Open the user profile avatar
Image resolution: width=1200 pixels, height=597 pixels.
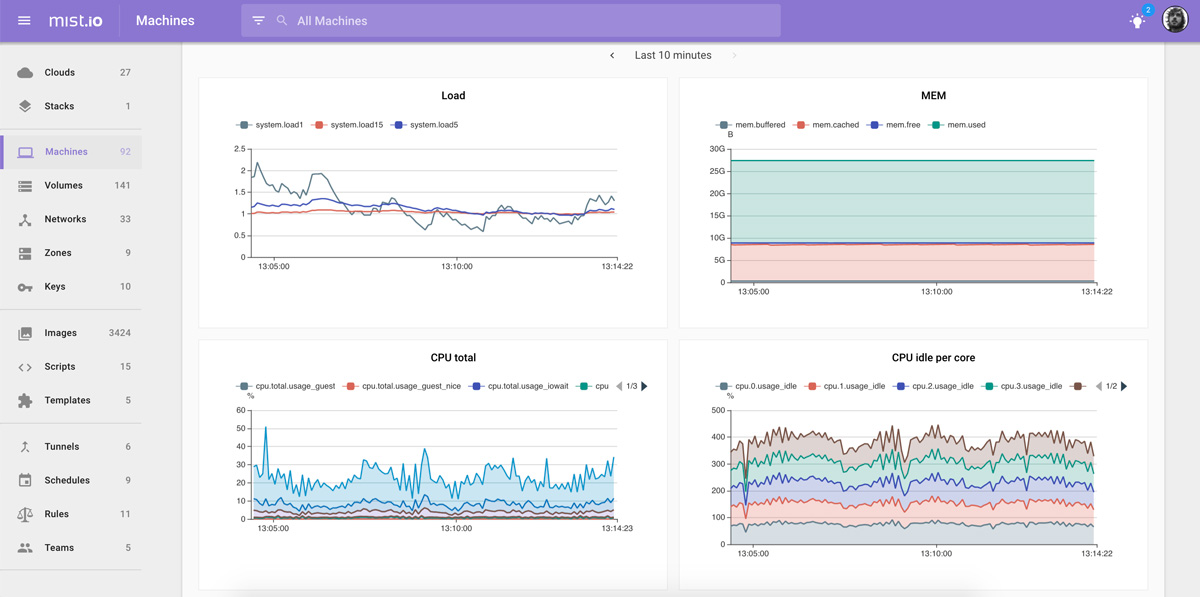(x=1175, y=19)
